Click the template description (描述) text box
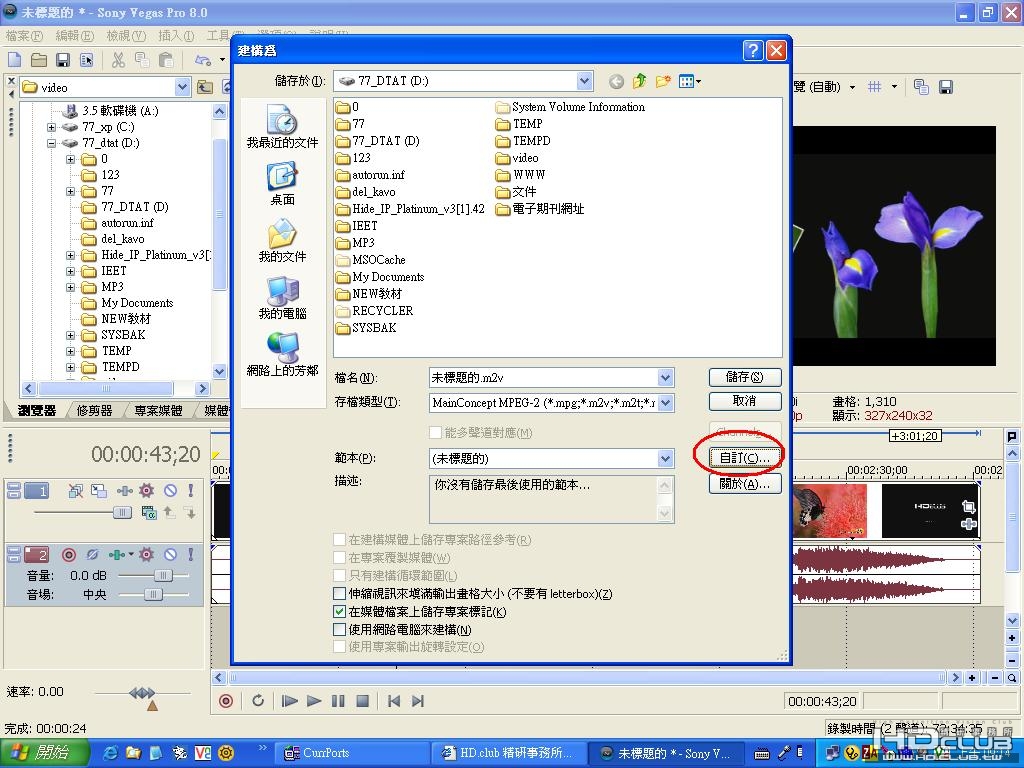Screen dimensions: 1024x768 551,499
